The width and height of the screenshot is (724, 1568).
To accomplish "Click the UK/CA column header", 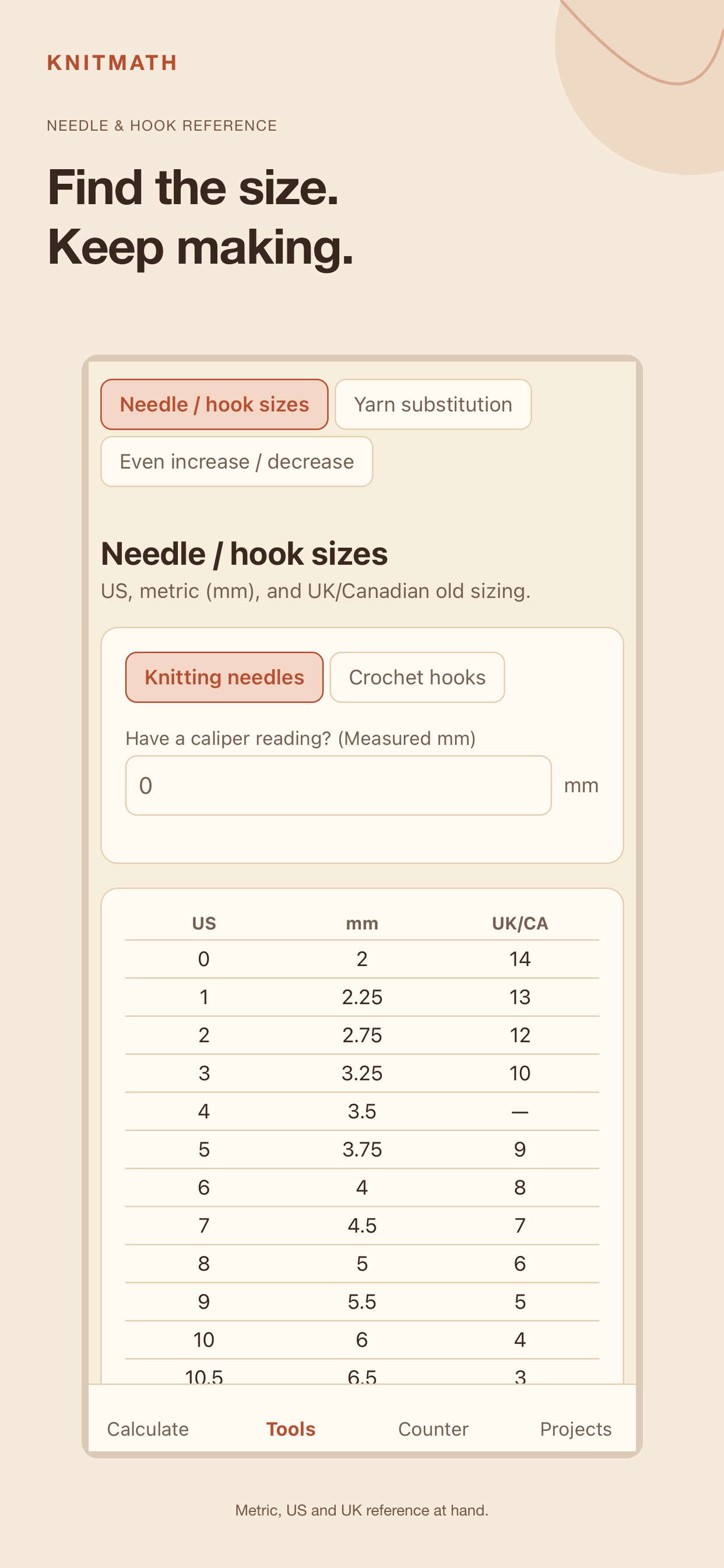I will 519,923.
